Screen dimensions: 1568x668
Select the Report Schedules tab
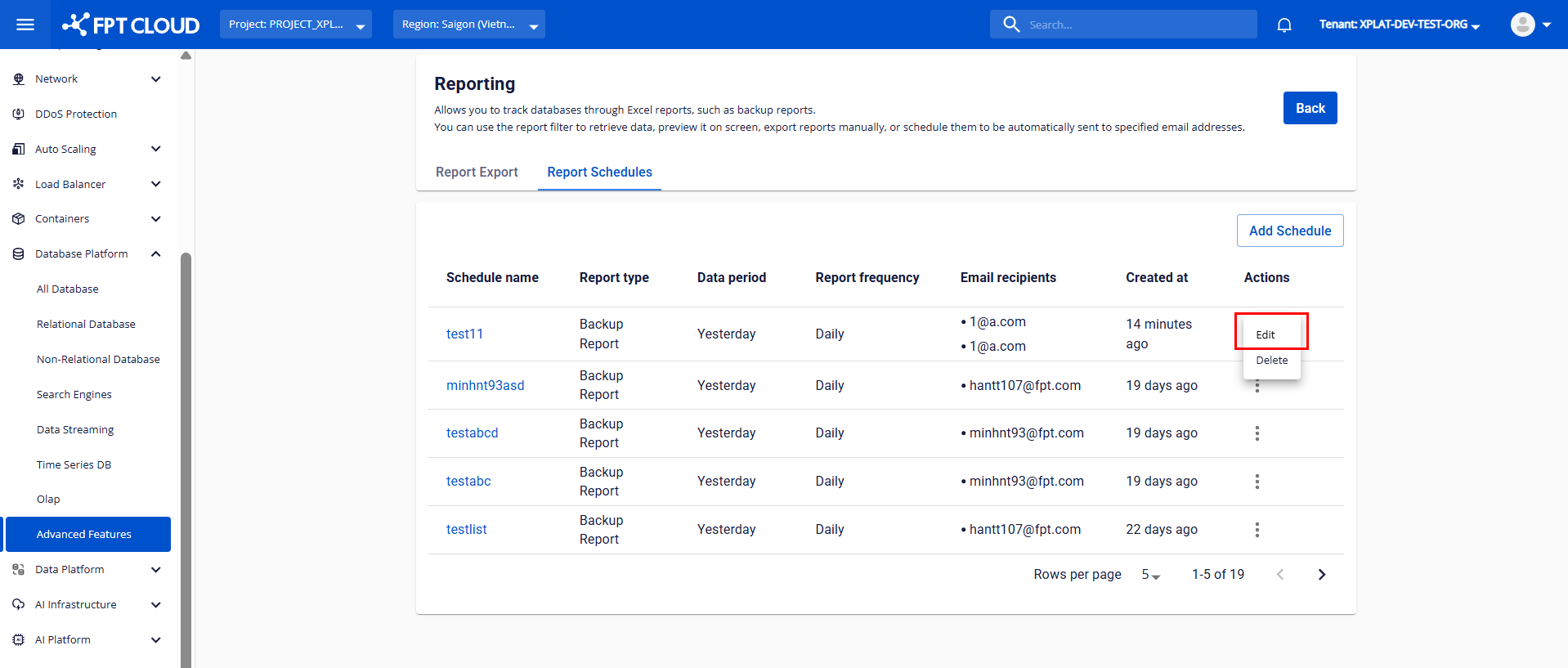(599, 173)
